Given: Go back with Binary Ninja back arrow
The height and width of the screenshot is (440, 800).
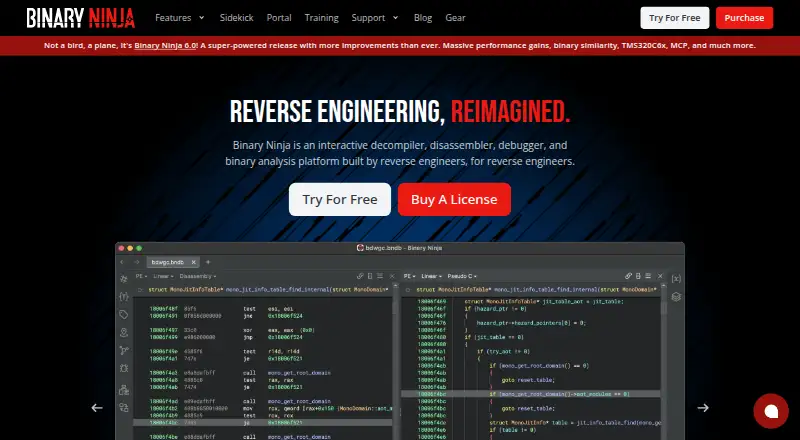Looking at the screenshot, I should 122,262.
